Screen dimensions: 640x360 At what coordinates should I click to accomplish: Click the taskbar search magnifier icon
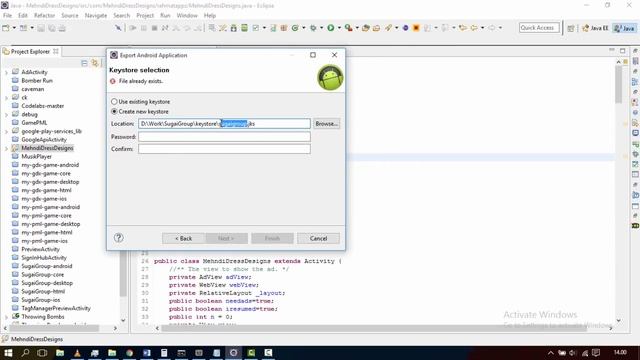click(x=25, y=353)
